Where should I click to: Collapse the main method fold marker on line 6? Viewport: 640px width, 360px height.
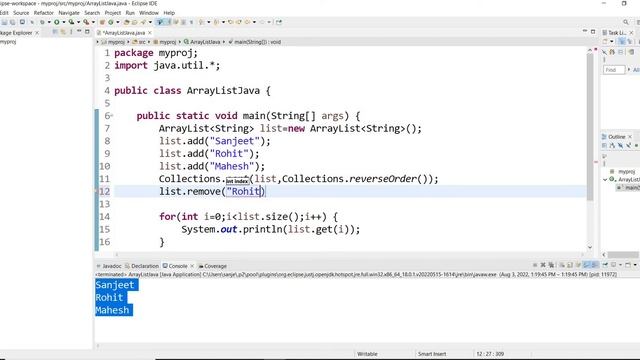(112, 116)
